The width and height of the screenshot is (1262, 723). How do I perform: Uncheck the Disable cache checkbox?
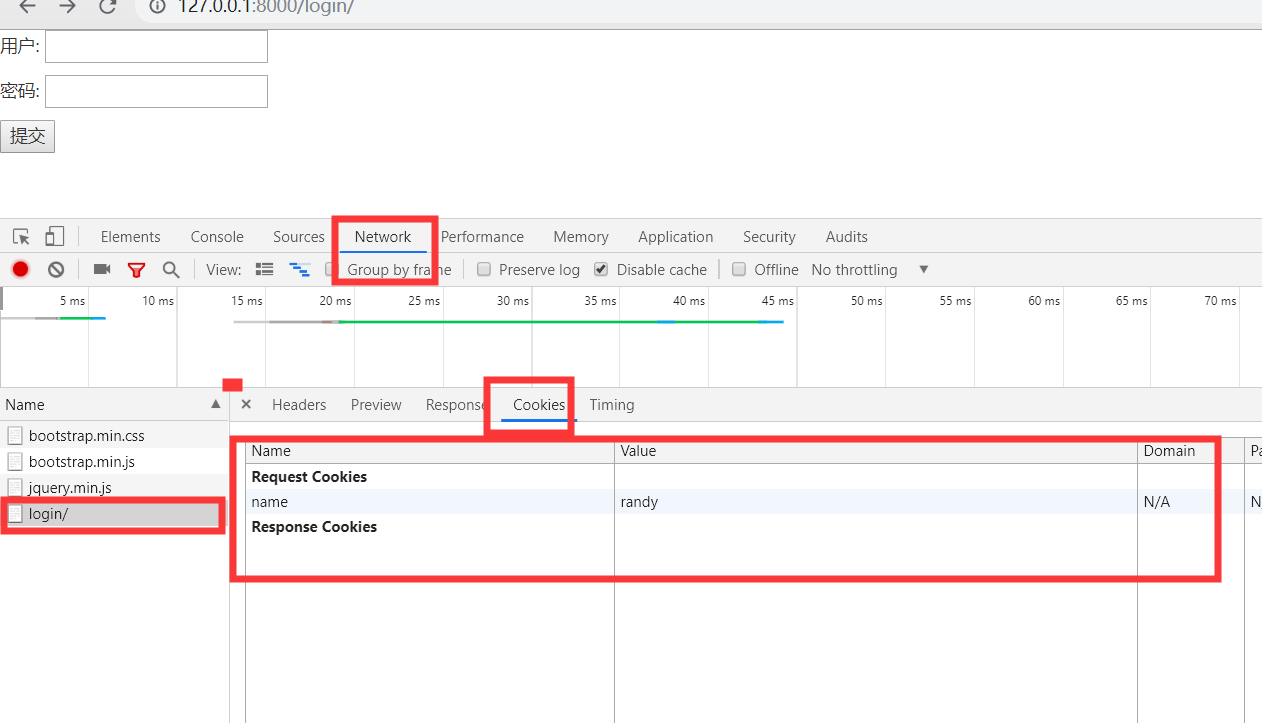[x=601, y=269]
